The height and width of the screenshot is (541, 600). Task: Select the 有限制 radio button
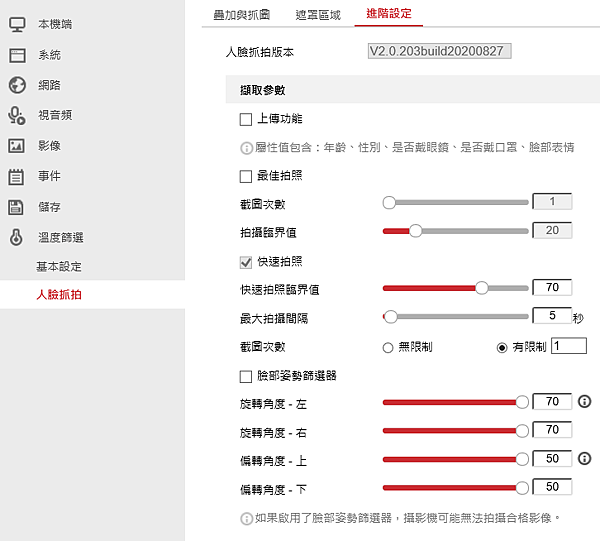[x=502, y=348]
